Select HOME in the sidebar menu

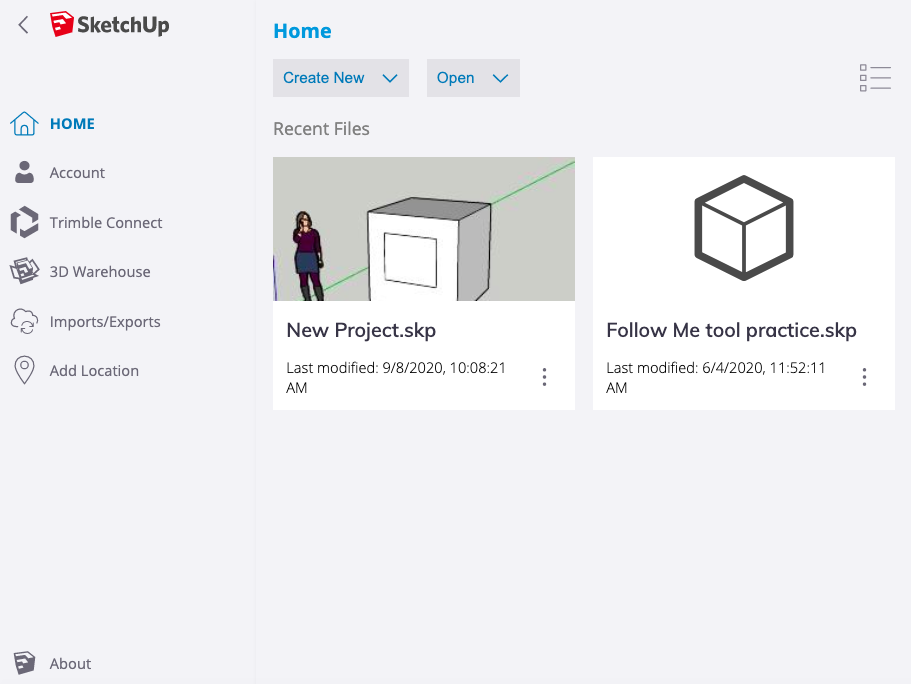[72, 123]
